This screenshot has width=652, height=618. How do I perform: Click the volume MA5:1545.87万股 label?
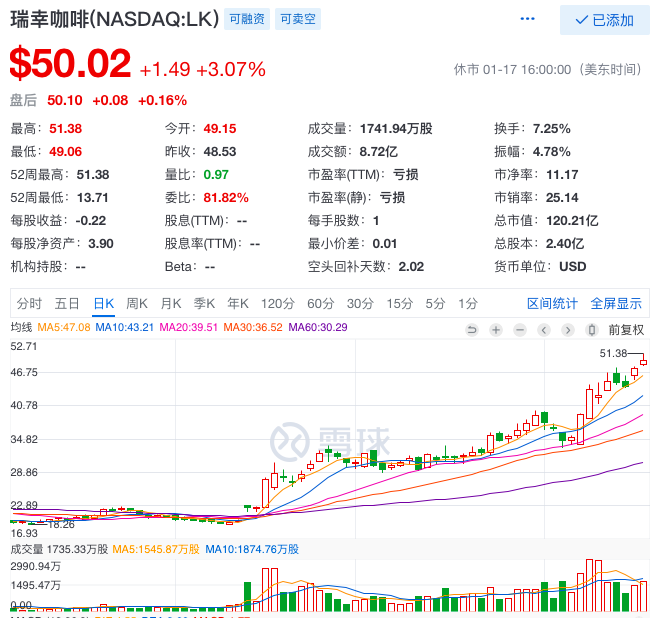pos(156,549)
